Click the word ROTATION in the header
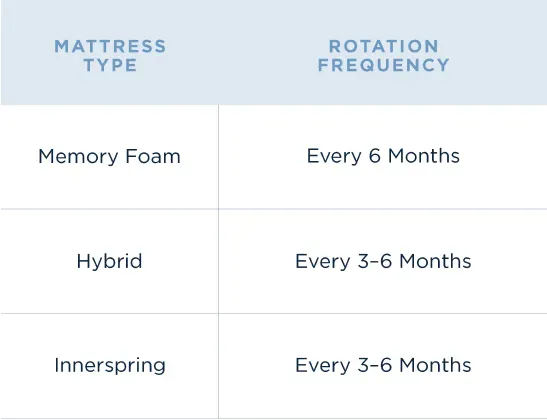 pyautogui.click(x=383, y=46)
